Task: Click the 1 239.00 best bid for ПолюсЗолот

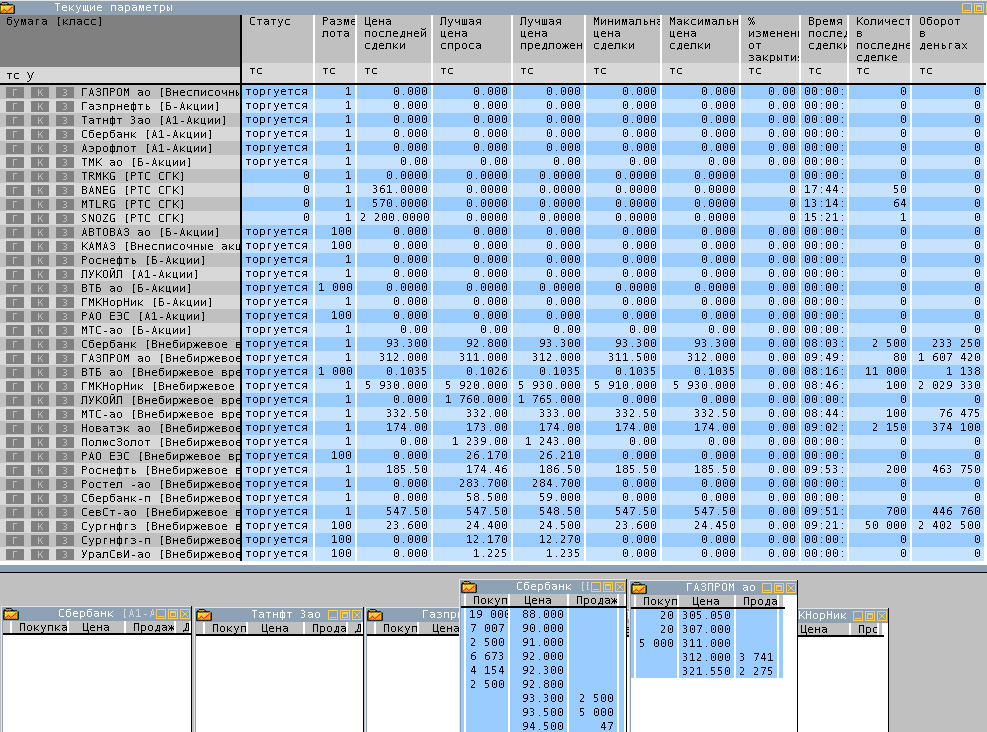Action: [480, 442]
